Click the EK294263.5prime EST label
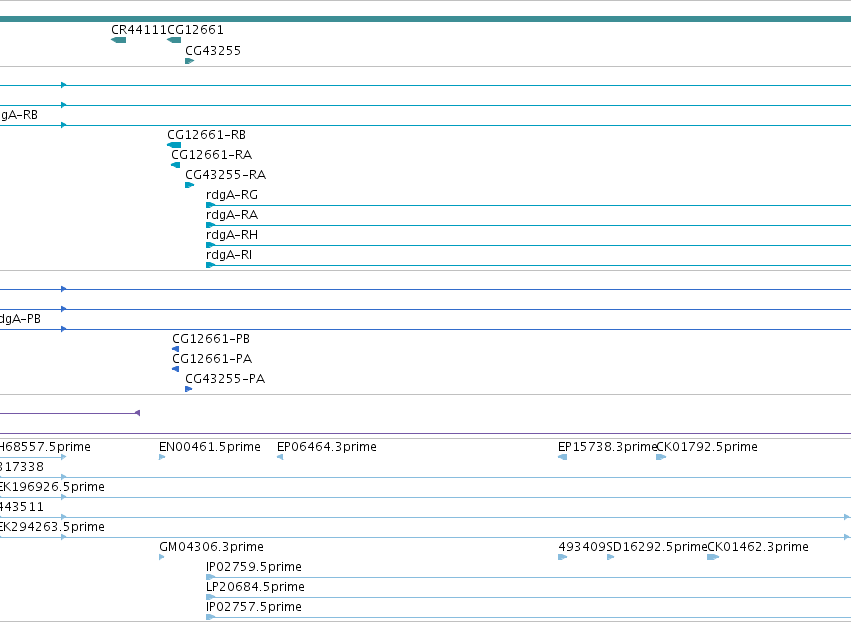This screenshot has height=622, width=851. tap(52, 527)
